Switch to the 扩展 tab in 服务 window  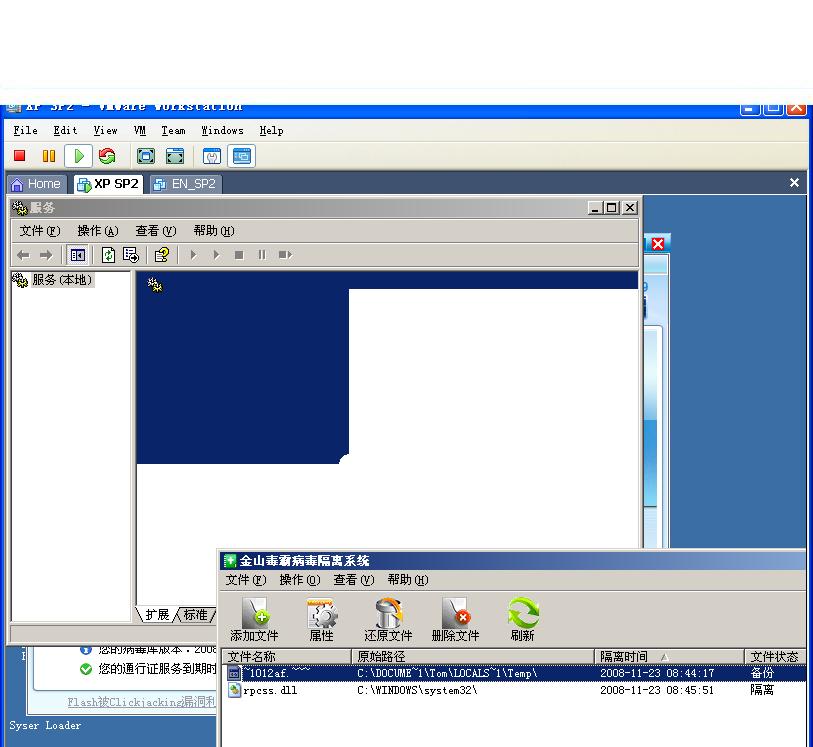tap(157, 615)
